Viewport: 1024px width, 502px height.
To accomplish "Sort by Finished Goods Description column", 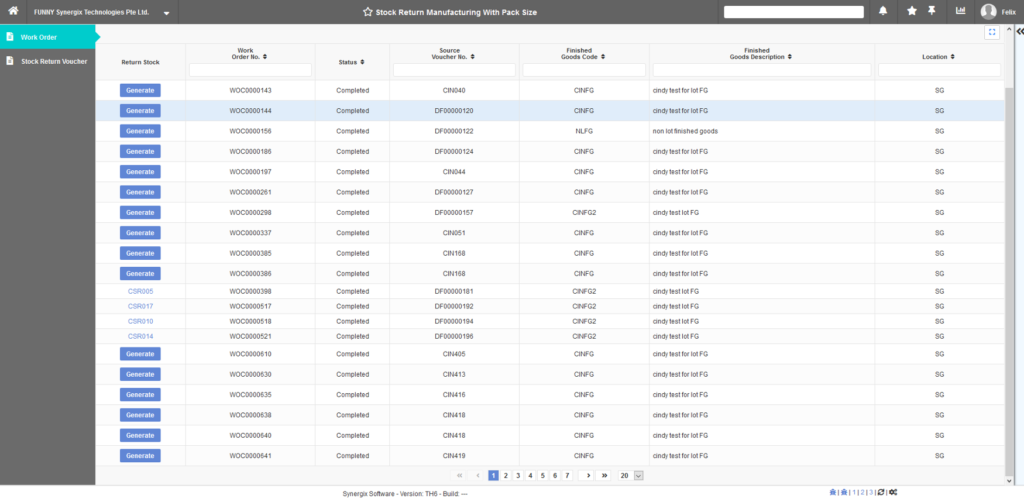I will (790, 57).
